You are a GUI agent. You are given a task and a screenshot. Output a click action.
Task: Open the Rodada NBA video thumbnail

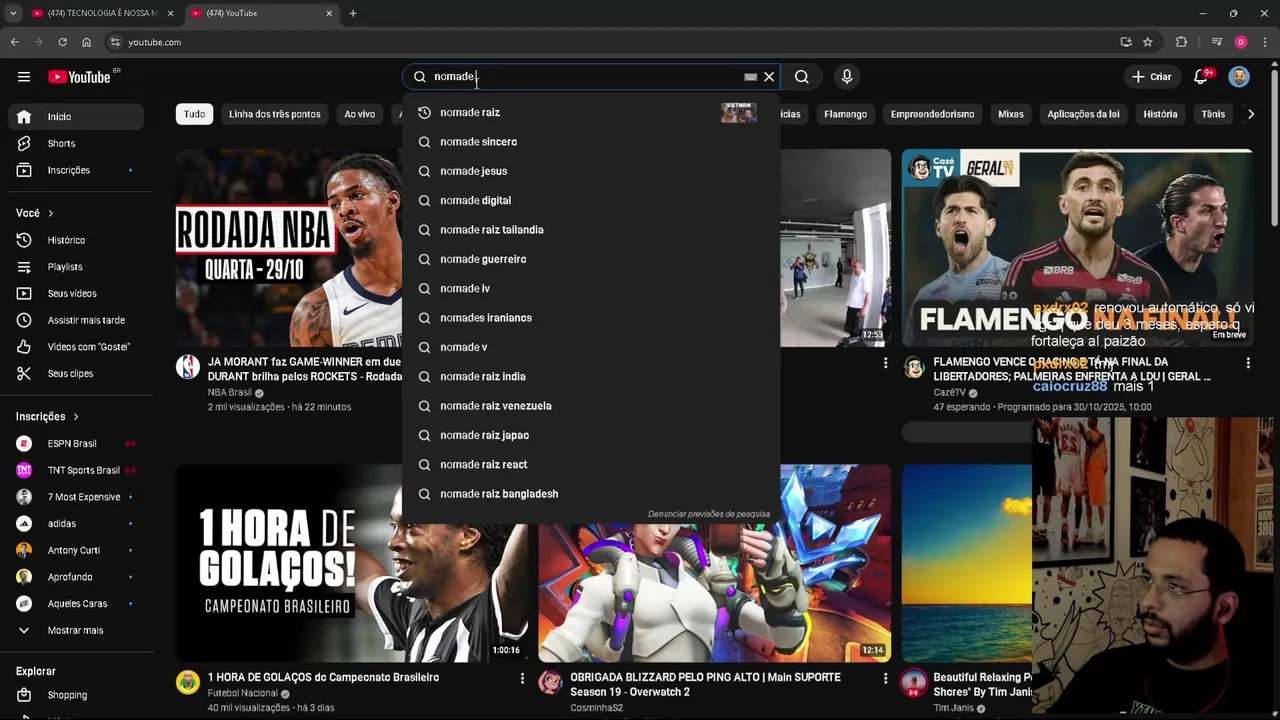289,248
